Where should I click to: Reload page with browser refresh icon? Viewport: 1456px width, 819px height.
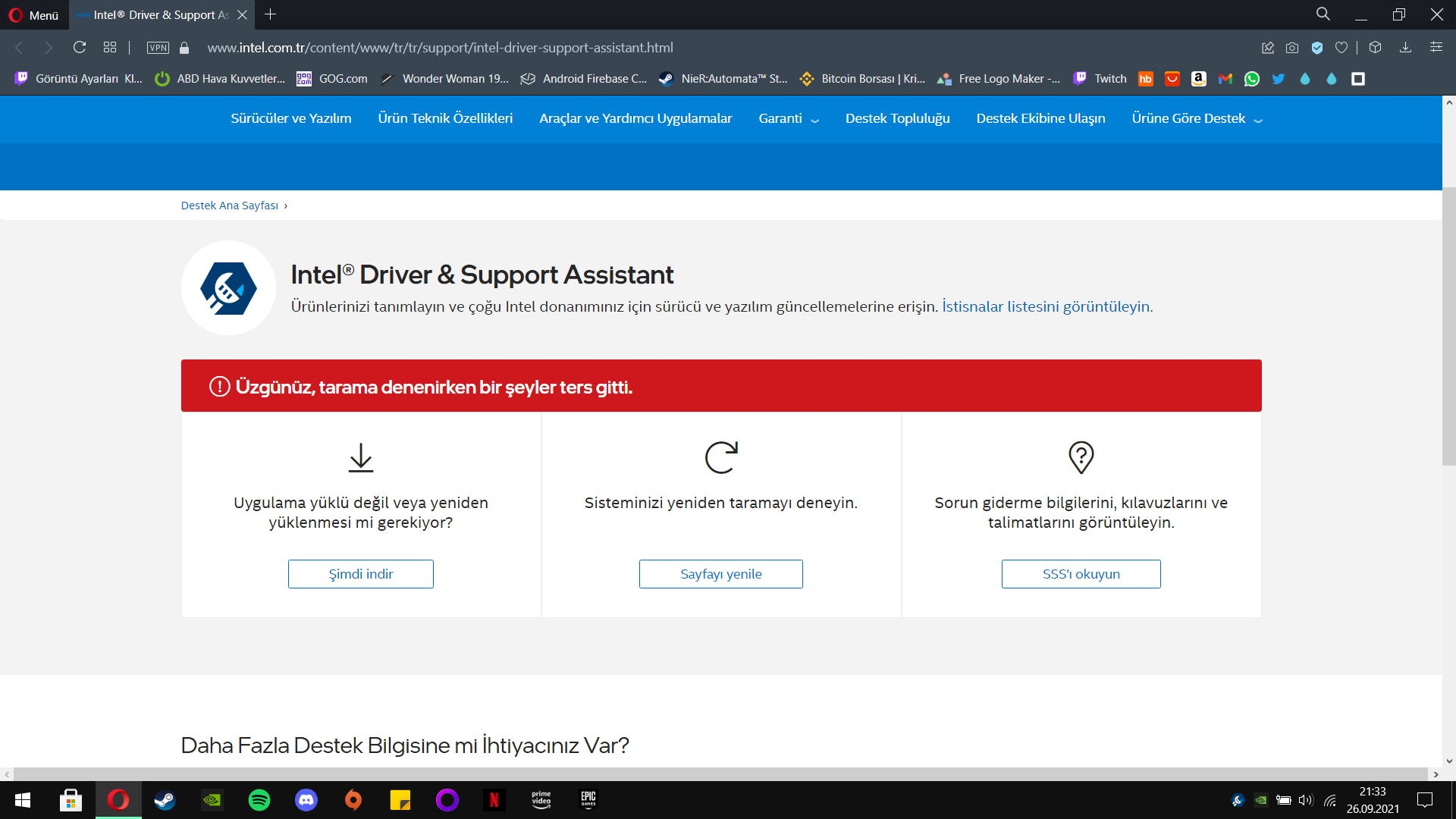pos(80,48)
